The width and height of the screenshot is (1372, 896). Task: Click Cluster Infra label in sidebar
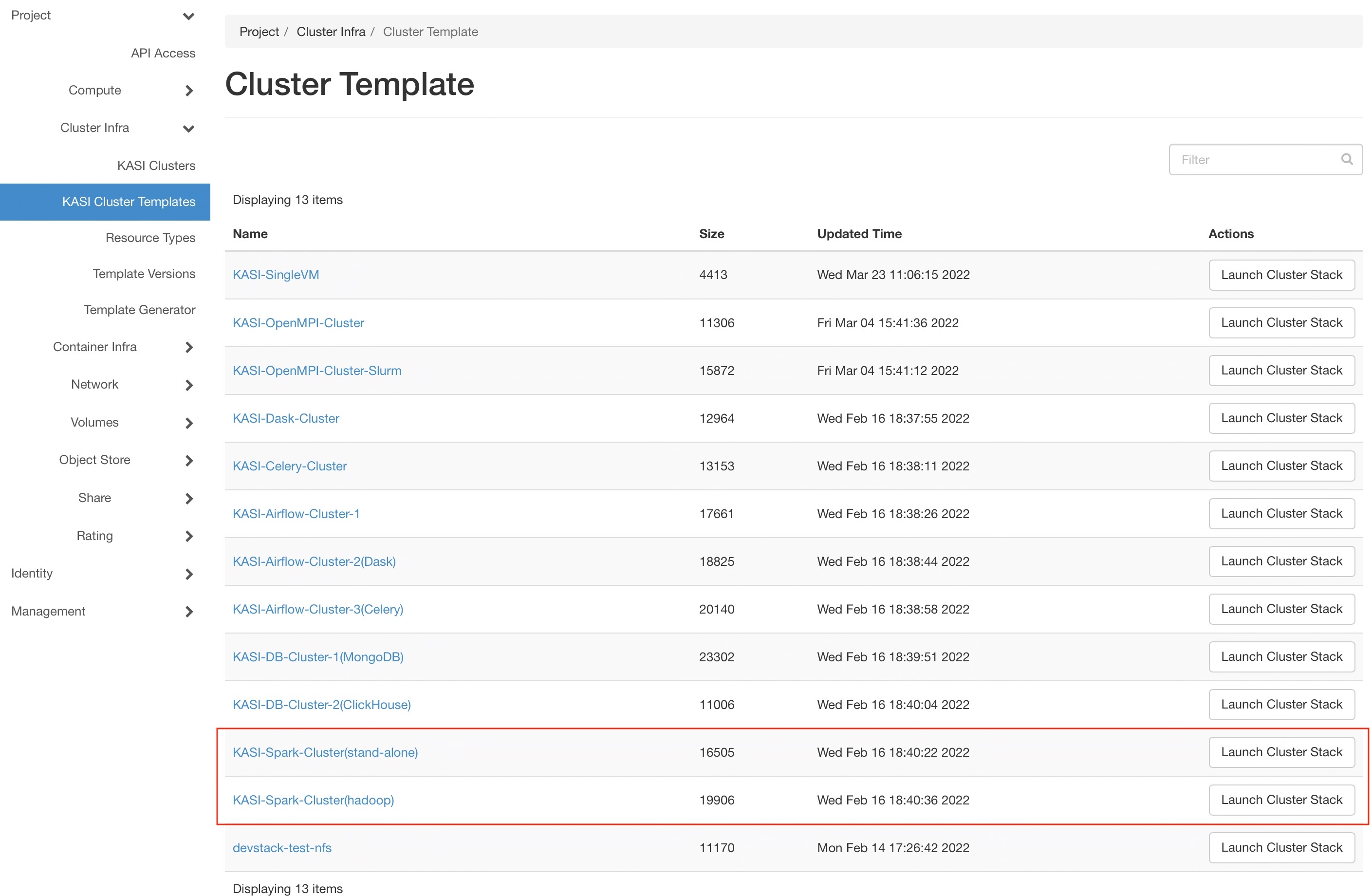point(94,128)
